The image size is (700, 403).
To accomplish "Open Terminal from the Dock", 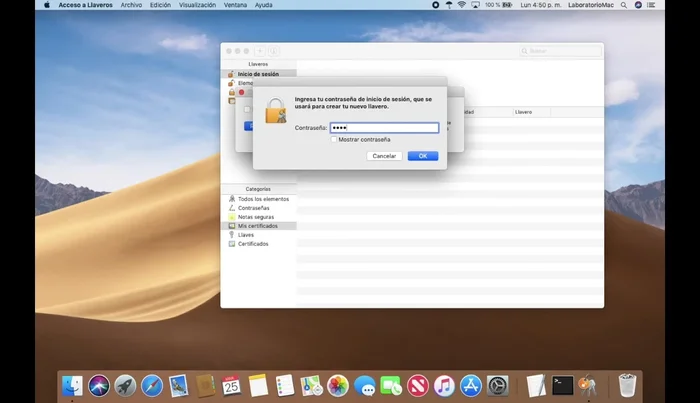I will point(563,385).
